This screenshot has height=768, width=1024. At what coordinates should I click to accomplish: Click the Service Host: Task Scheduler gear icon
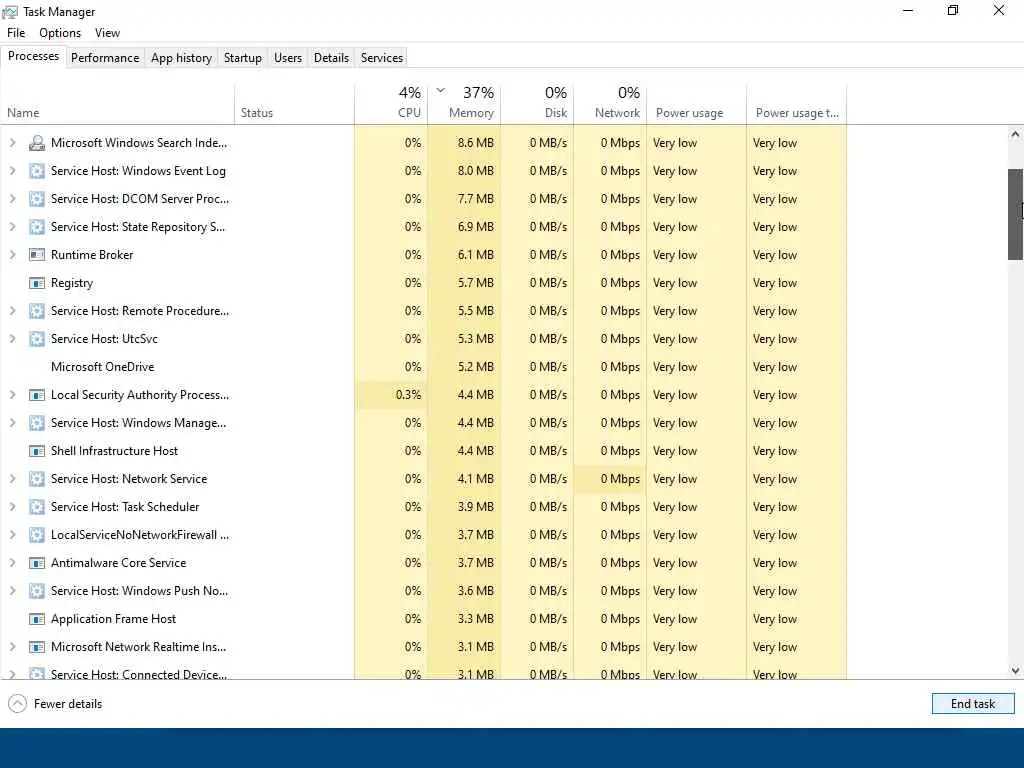click(37, 507)
